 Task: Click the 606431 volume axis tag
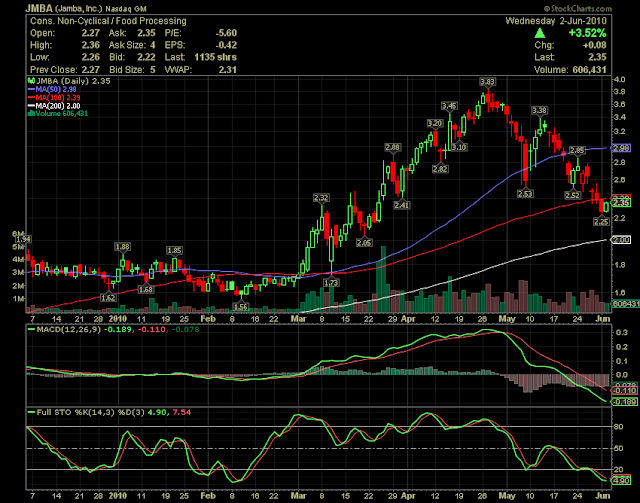coord(625,304)
